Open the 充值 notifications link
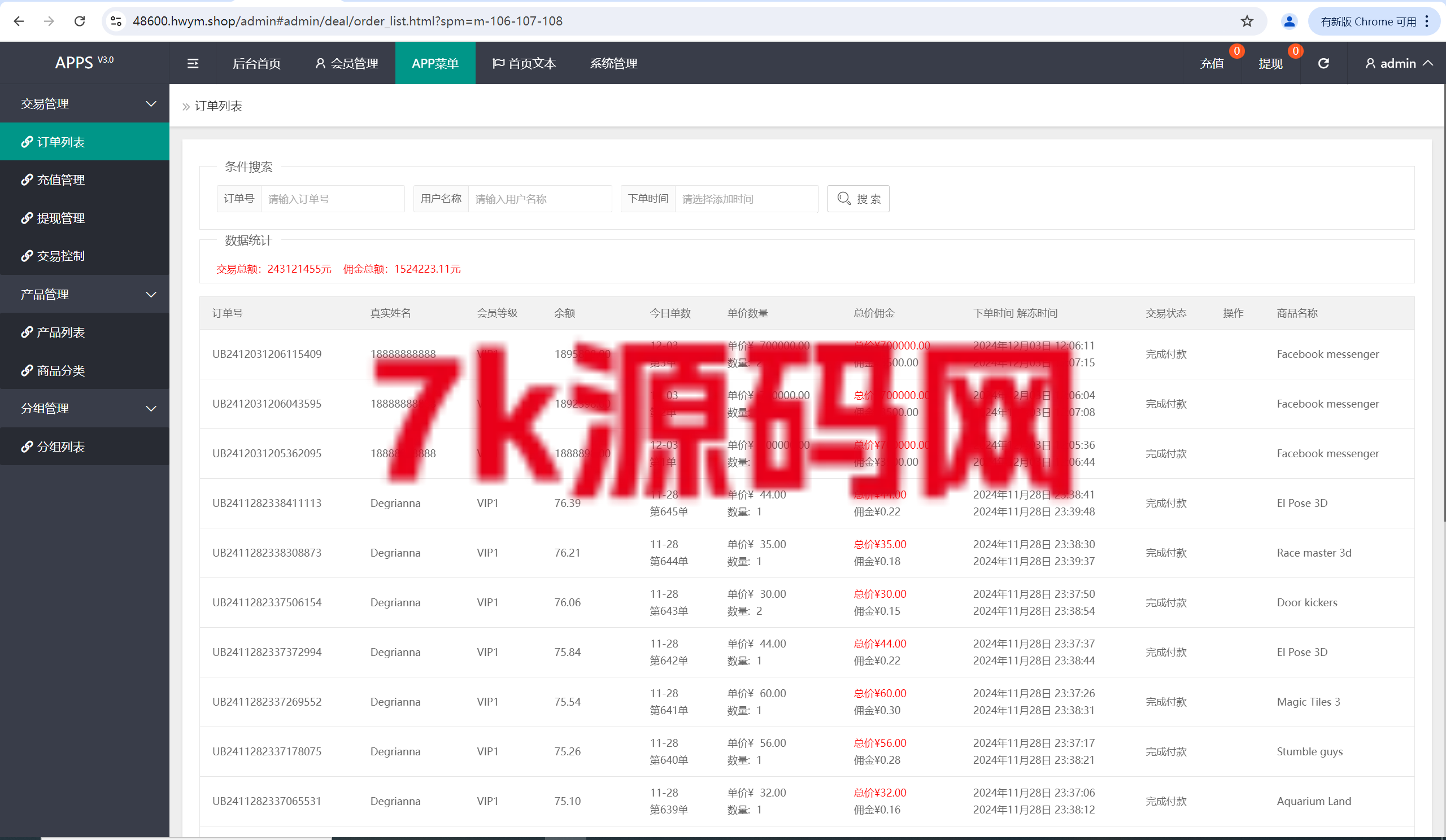Image resolution: width=1446 pixels, height=840 pixels. tap(1212, 63)
